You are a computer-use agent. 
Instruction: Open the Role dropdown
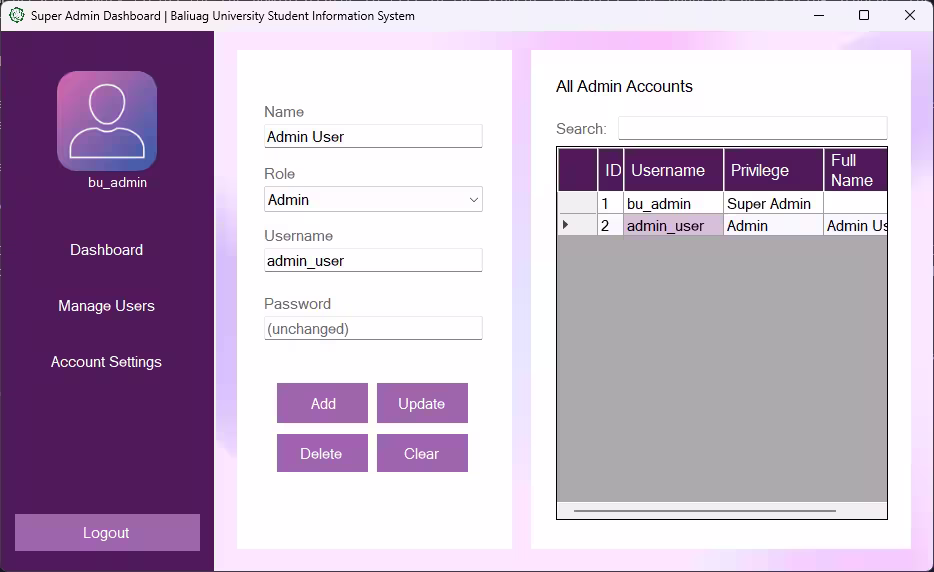[x=373, y=200]
